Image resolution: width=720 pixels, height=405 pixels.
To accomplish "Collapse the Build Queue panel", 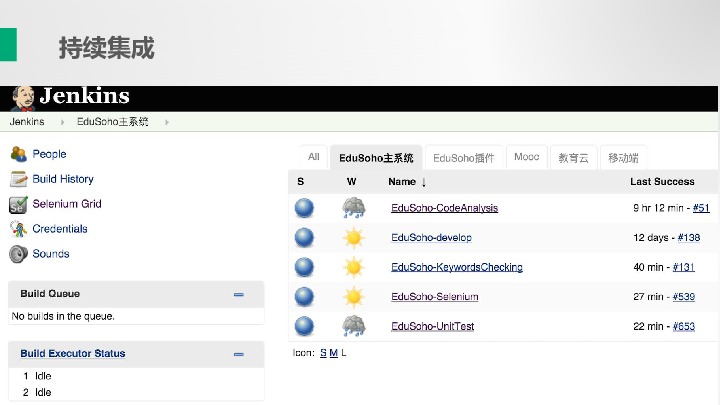I will tap(239, 294).
